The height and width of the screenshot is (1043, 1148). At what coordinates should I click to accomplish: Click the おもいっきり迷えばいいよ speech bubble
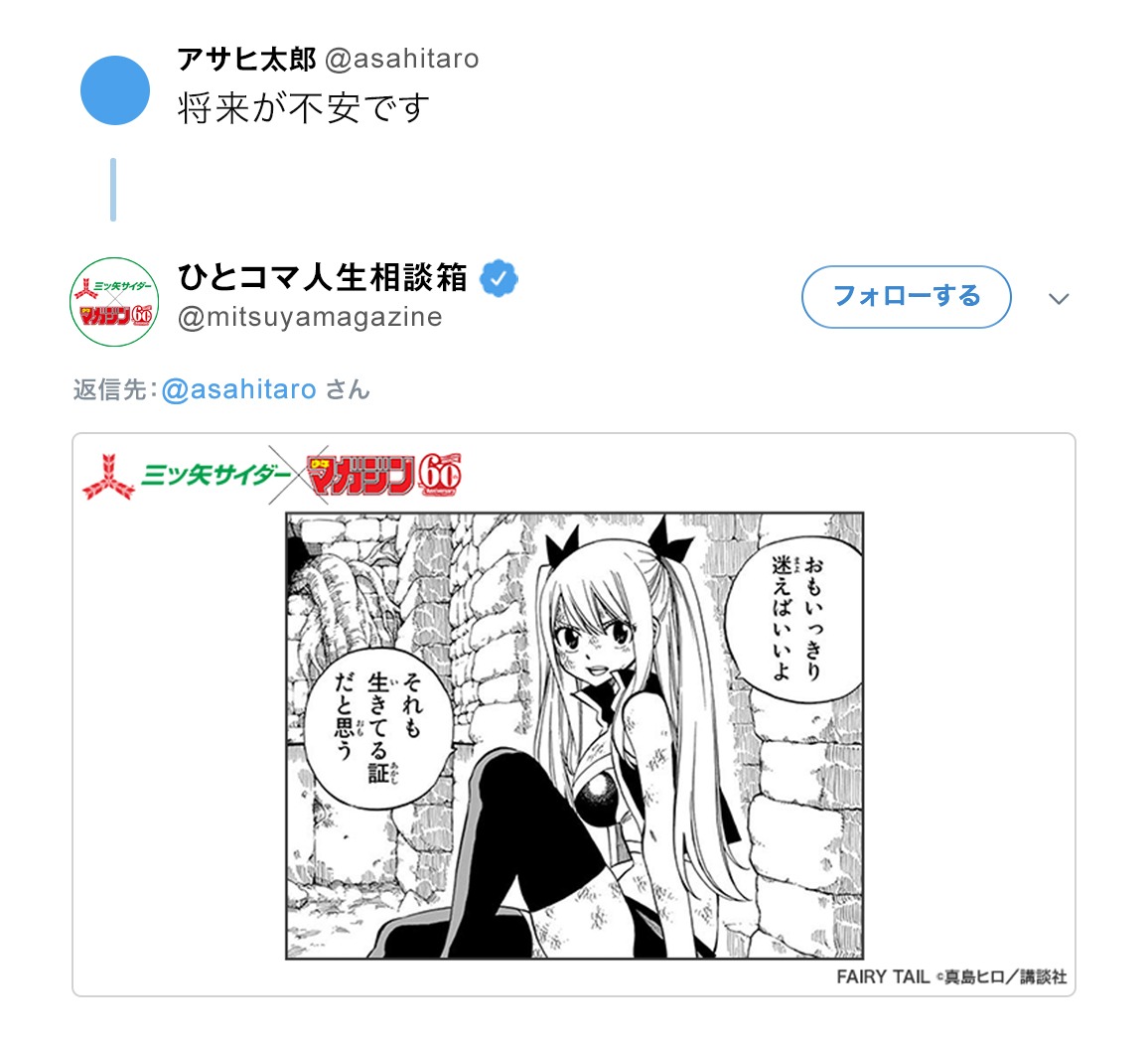pos(794,619)
